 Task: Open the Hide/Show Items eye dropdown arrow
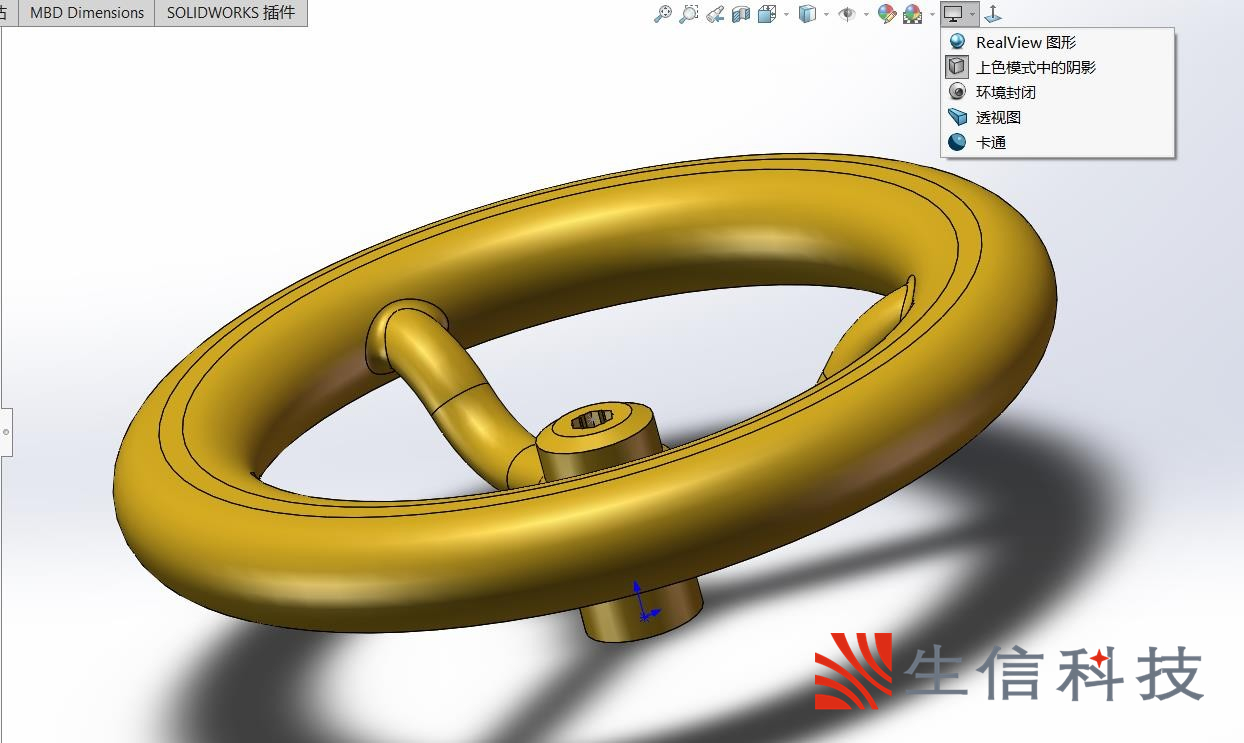tap(866, 14)
